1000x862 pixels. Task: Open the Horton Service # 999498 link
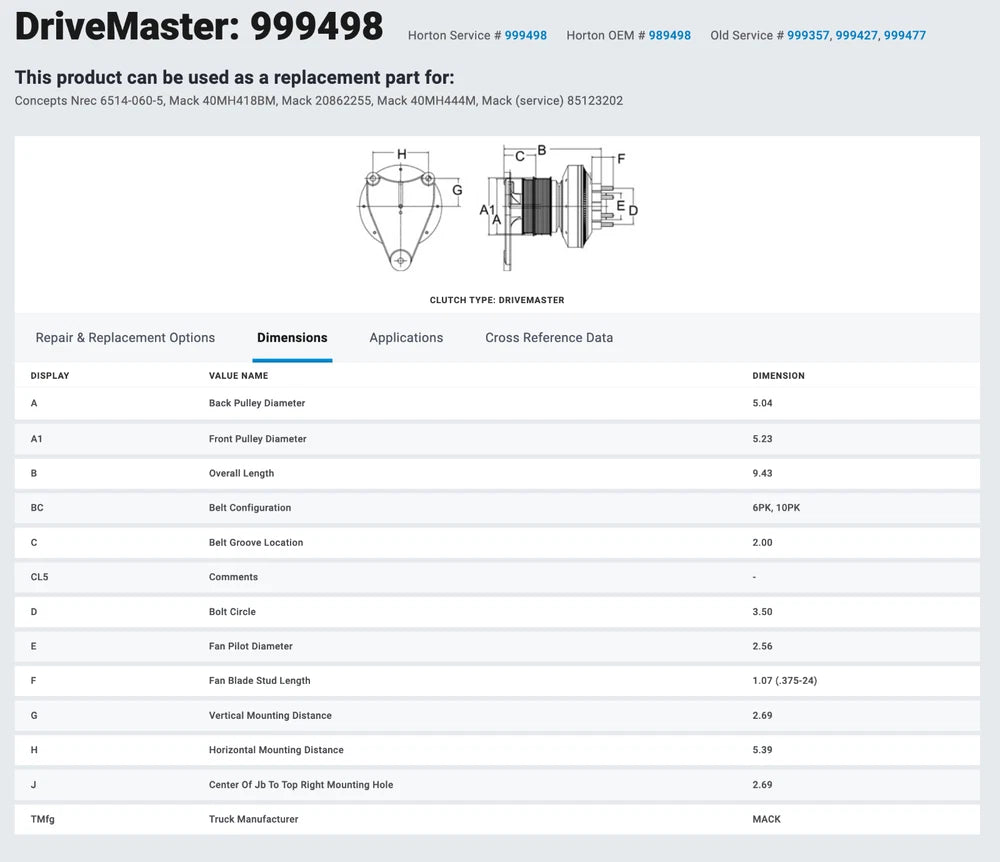click(x=525, y=35)
